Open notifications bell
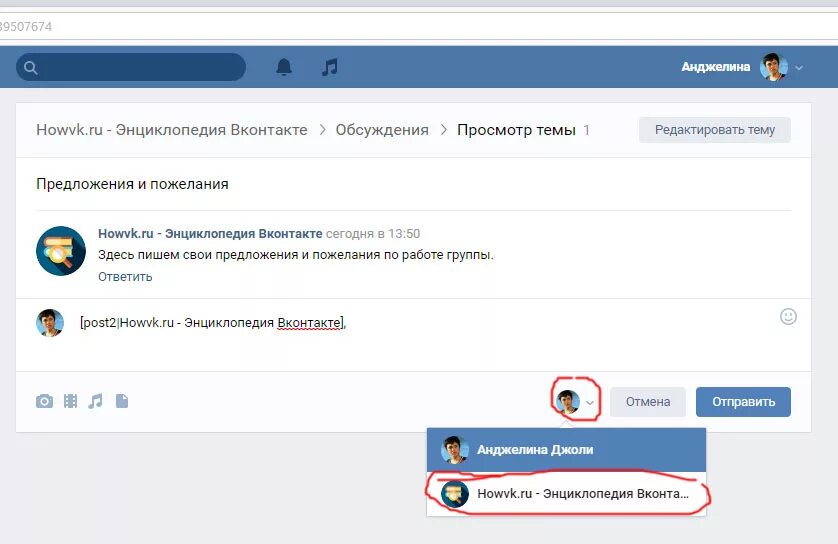 (x=284, y=67)
